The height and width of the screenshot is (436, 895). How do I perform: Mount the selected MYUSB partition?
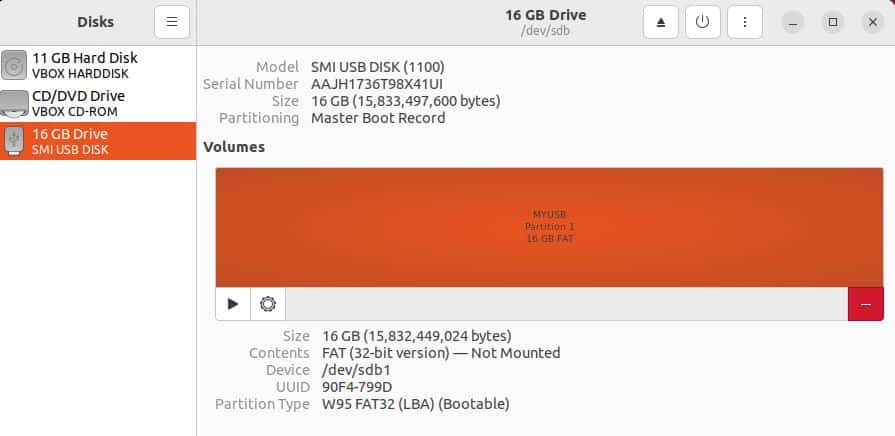tap(233, 304)
